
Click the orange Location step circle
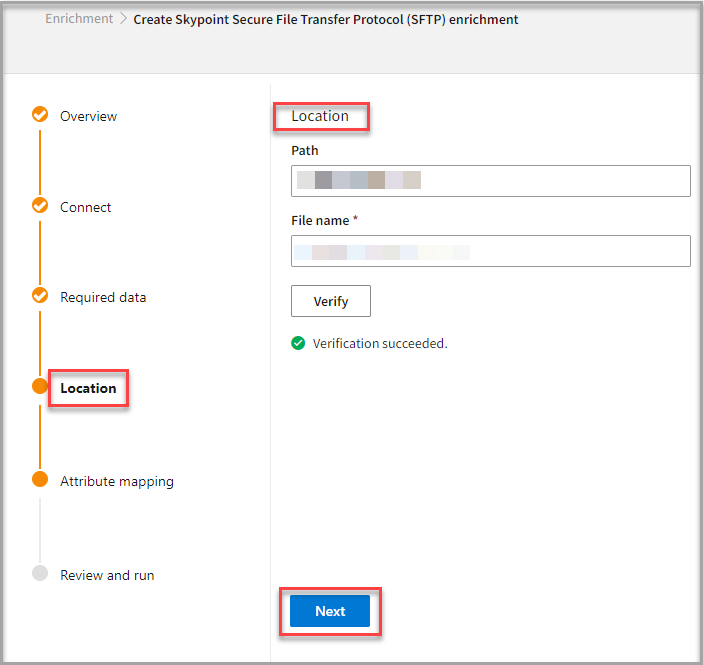coord(40,387)
